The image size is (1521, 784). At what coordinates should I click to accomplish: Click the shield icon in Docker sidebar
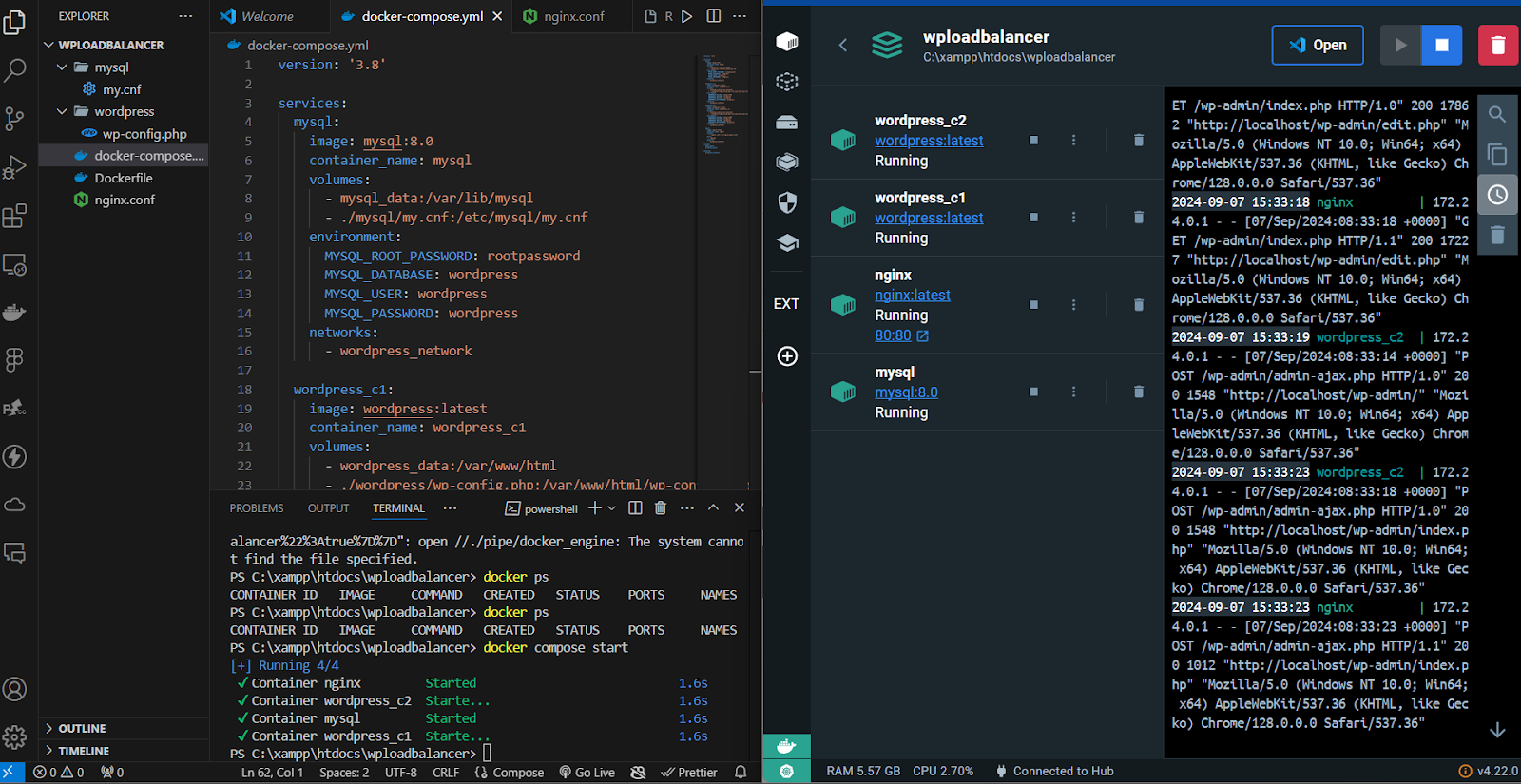click(x=787, y=202)
